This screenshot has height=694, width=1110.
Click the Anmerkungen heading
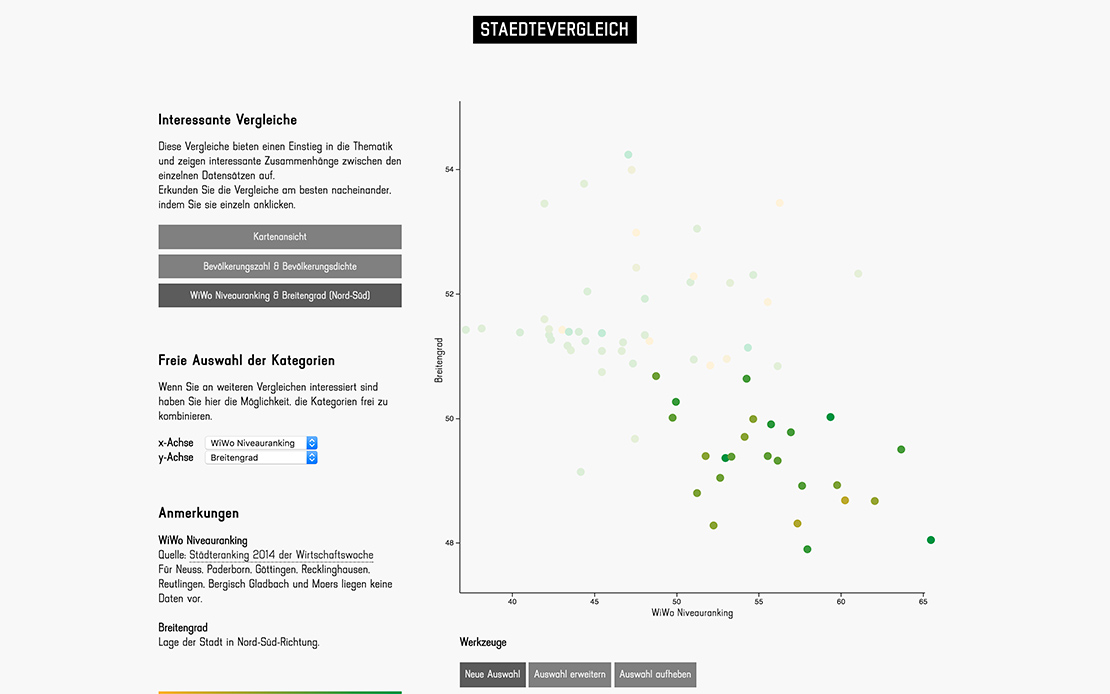(198, 513)
